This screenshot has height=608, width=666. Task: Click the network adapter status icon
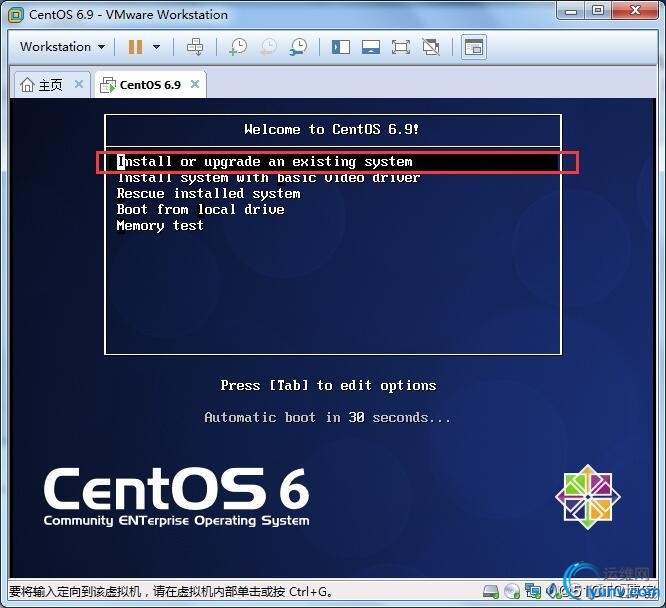533,591
